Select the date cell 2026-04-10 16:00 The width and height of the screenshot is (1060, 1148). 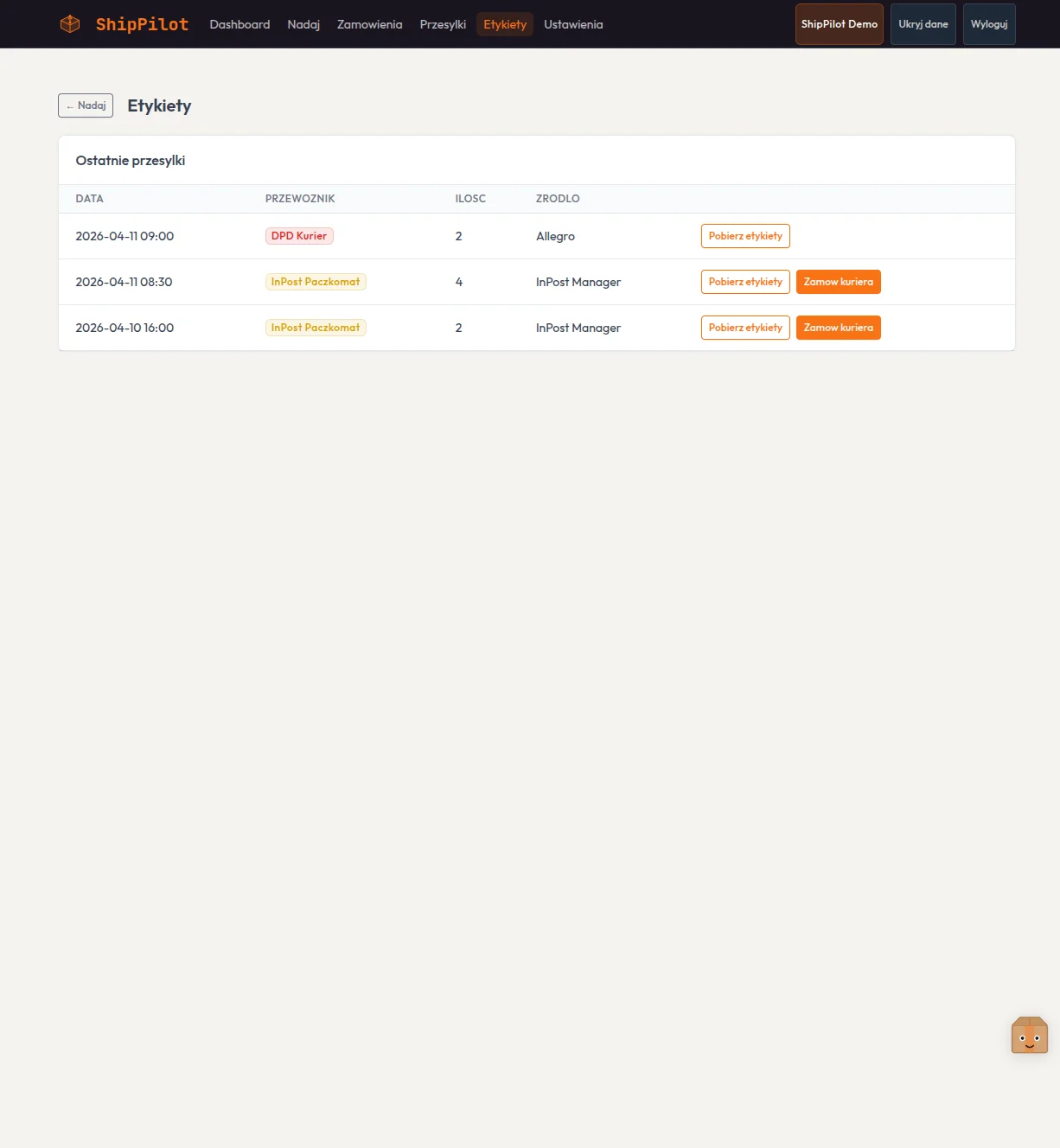(x=125, y=328)
